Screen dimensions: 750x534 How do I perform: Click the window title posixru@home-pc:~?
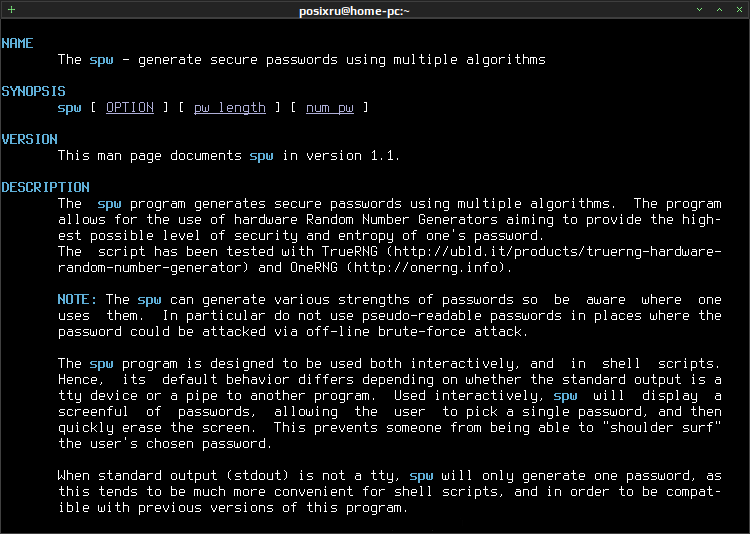pyautogui.click(x=354, y=11)
